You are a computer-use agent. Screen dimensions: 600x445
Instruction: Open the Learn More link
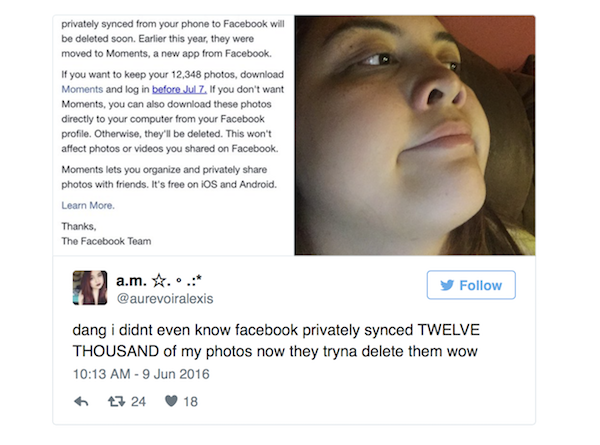click(x=88, y=205)
